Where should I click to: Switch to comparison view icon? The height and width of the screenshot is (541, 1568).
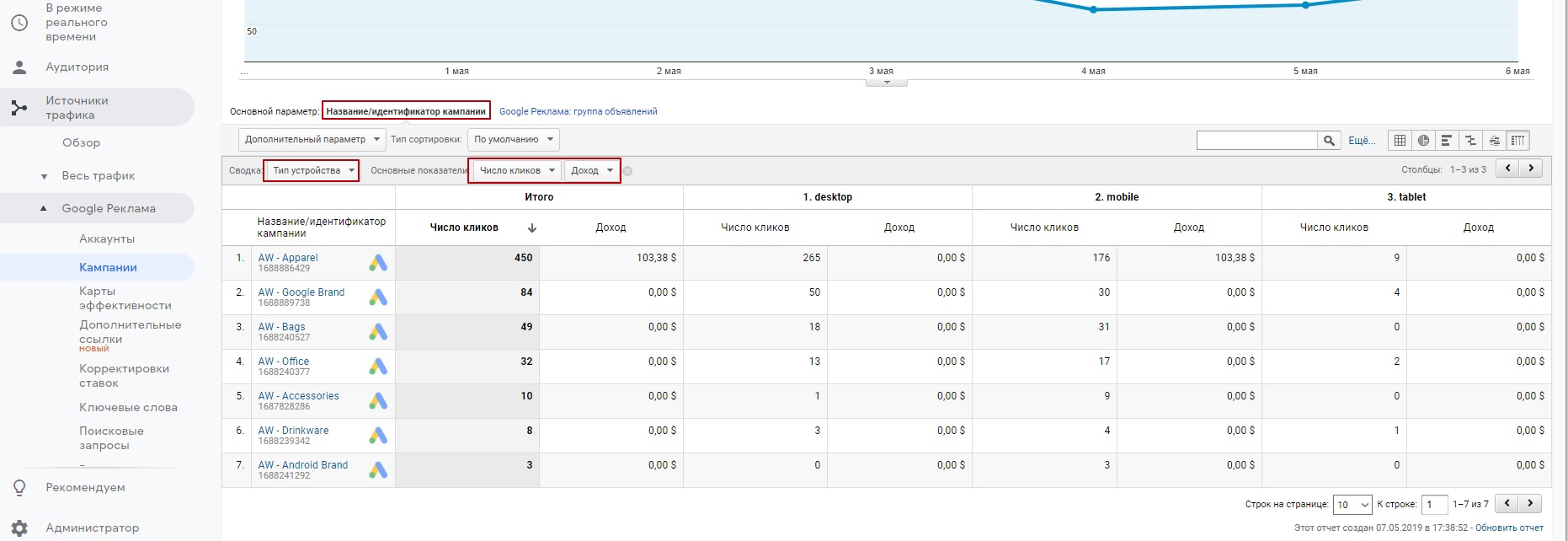(x=1470, y=141)
